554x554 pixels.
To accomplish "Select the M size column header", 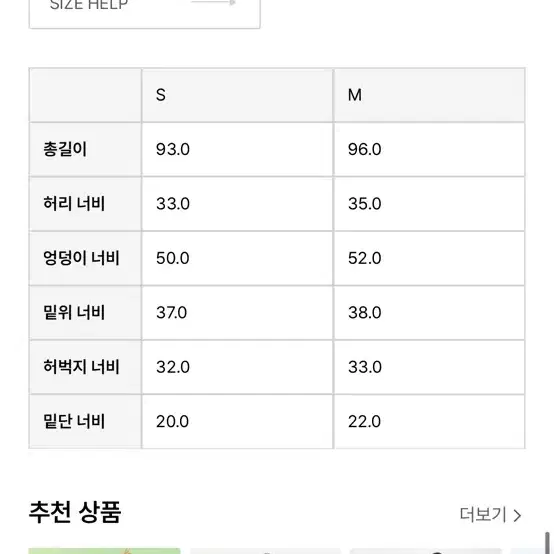I will [x=429, y=95].
